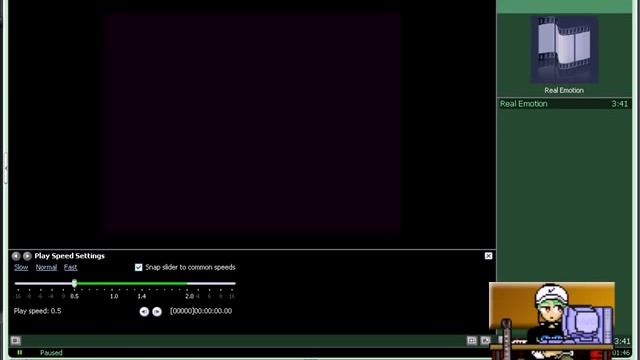Step to next frame button

(157, 311)
